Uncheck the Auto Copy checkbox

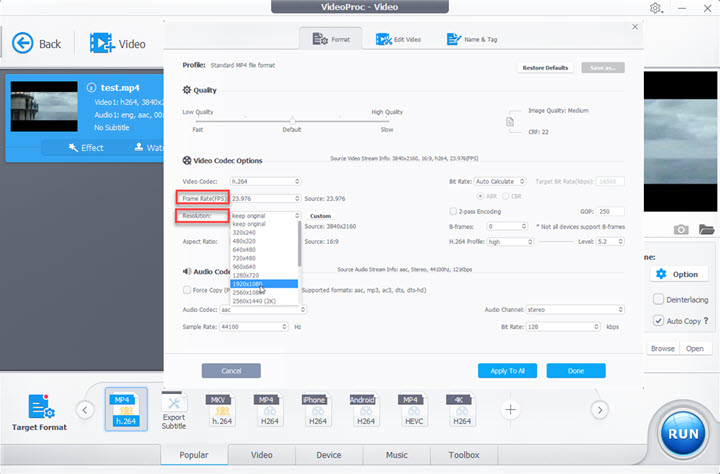pos(658,321)
